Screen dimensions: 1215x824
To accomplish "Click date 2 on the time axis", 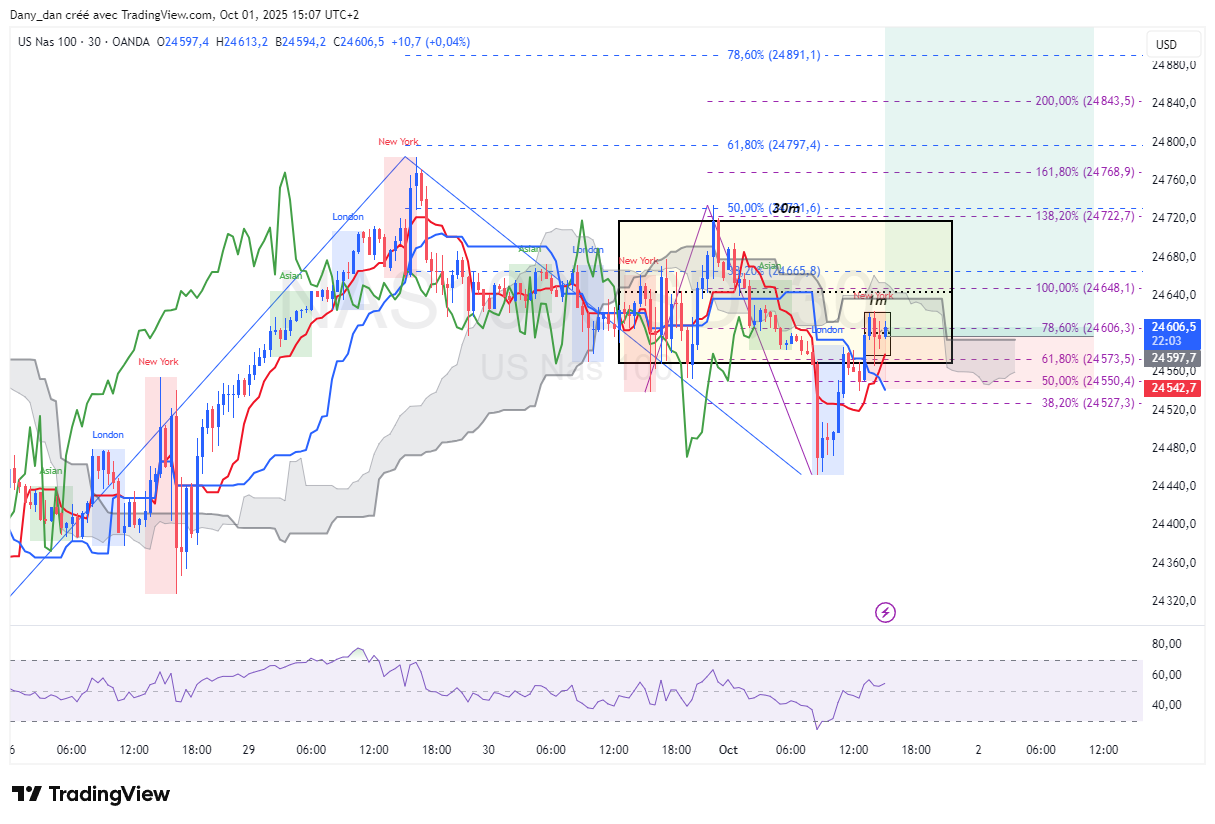I will [978, 749].
